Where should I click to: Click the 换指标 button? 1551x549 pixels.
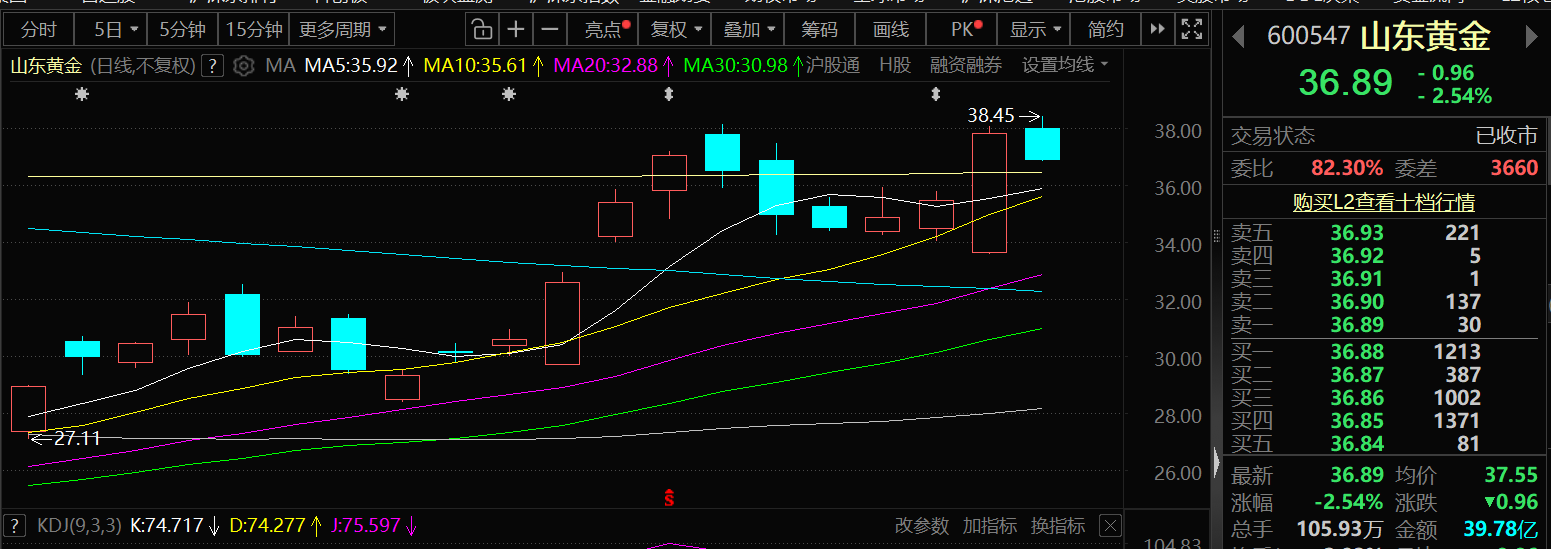pos(1058,525)
